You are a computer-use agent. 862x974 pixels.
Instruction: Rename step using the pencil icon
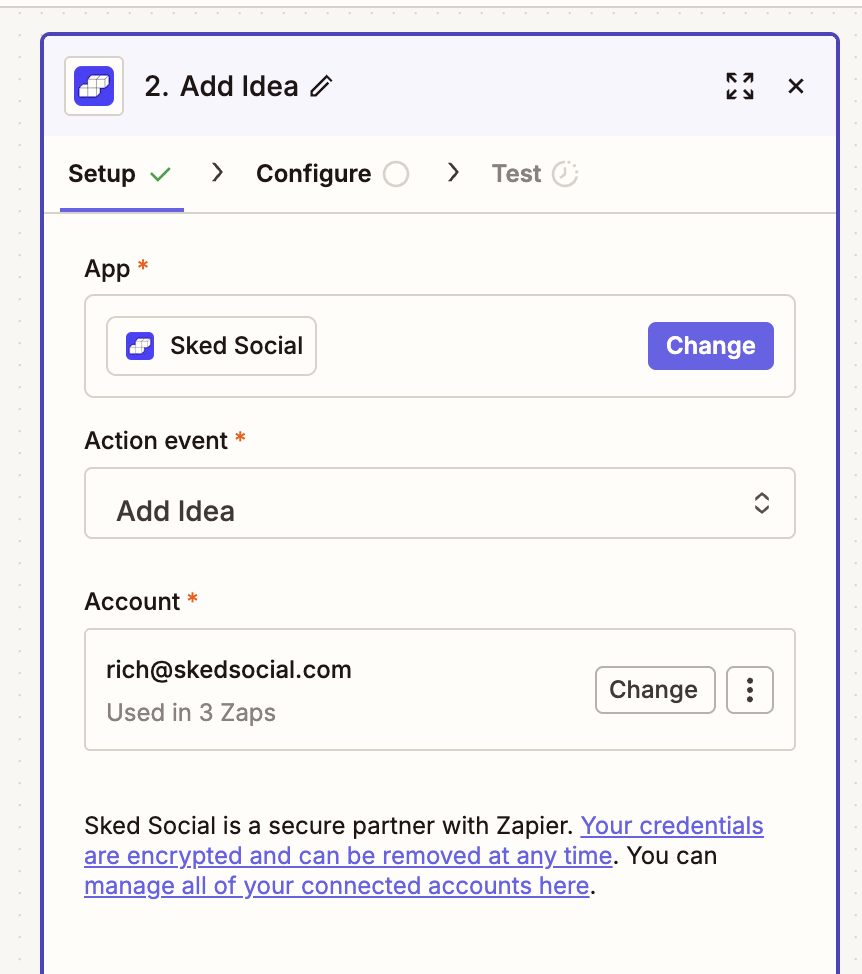[321, 87]
